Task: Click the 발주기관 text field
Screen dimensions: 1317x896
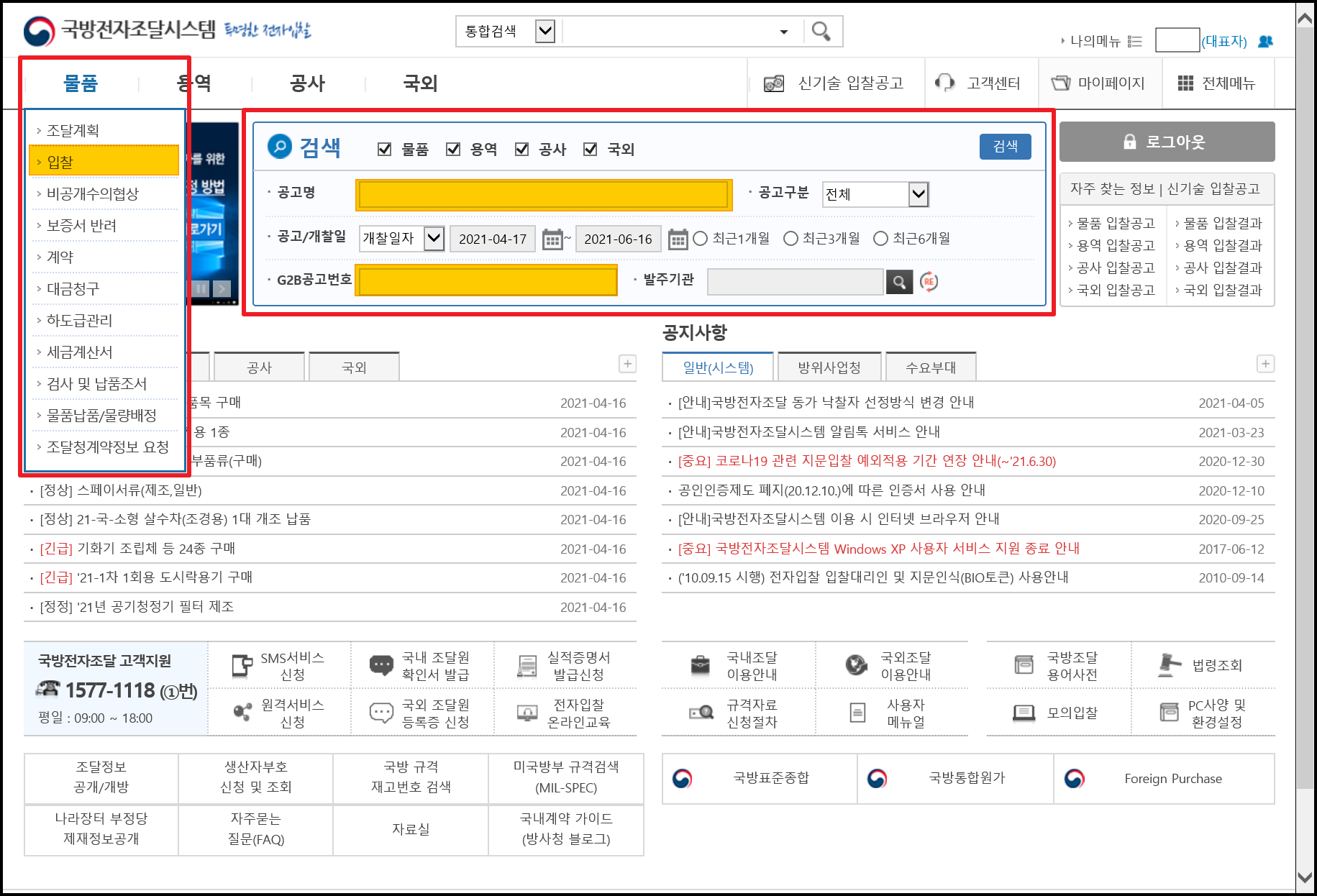Action: pyautogui.click(x=796, y=282)
